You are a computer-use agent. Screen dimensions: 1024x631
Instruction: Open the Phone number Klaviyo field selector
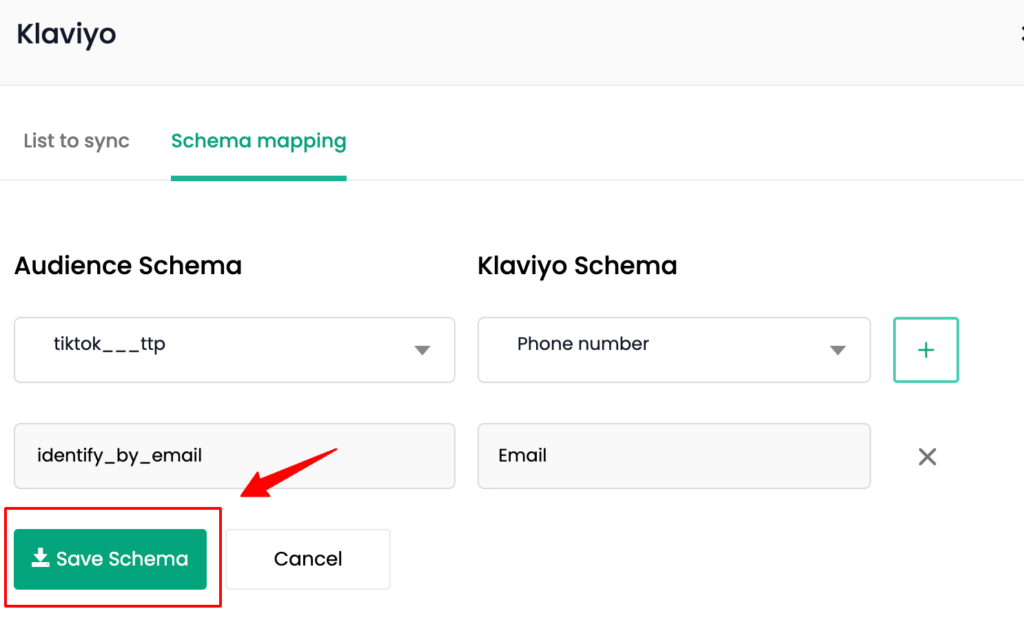click(x=674, y=350)
